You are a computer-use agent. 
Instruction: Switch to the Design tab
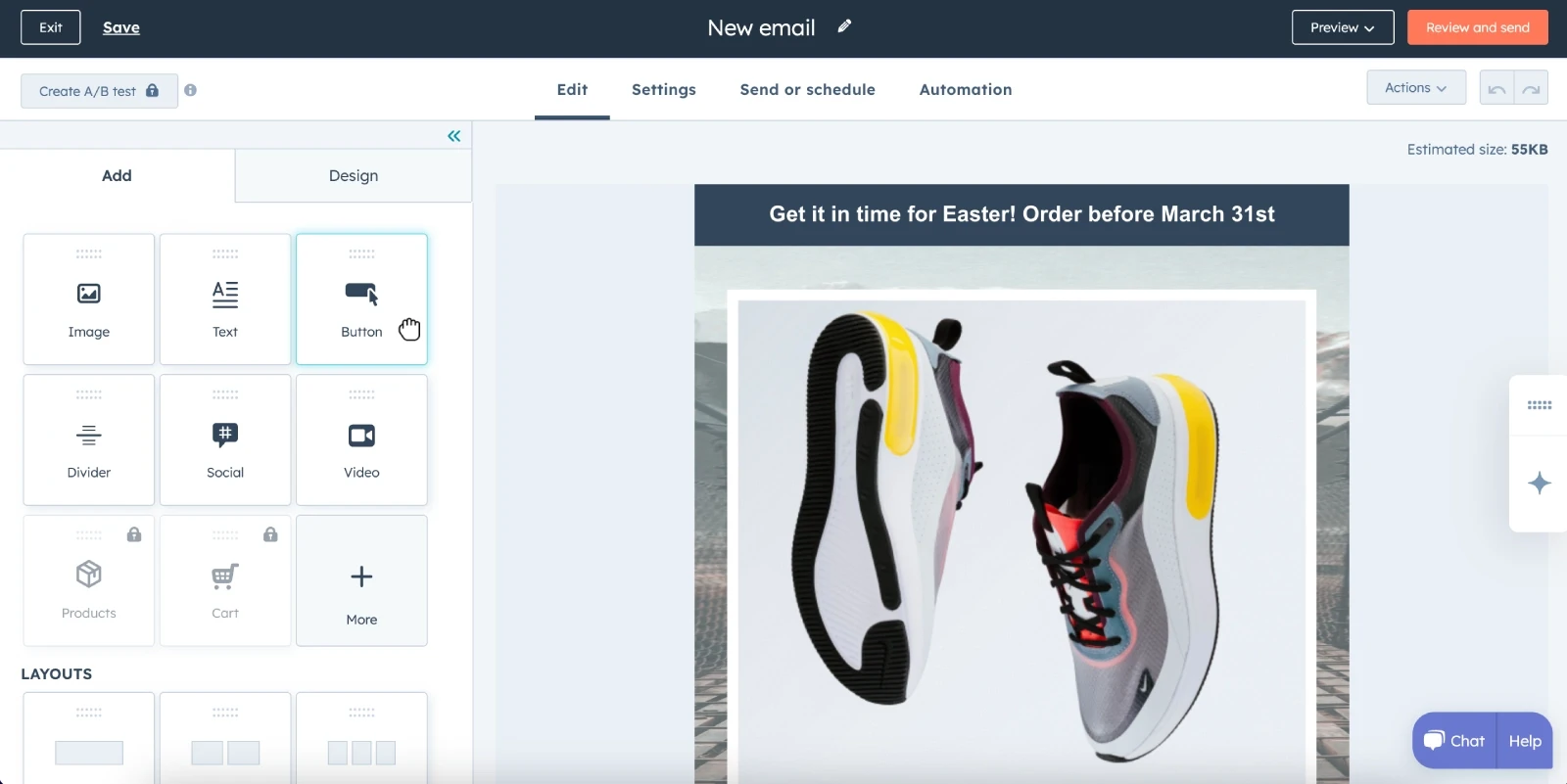(x=353, y=176)
